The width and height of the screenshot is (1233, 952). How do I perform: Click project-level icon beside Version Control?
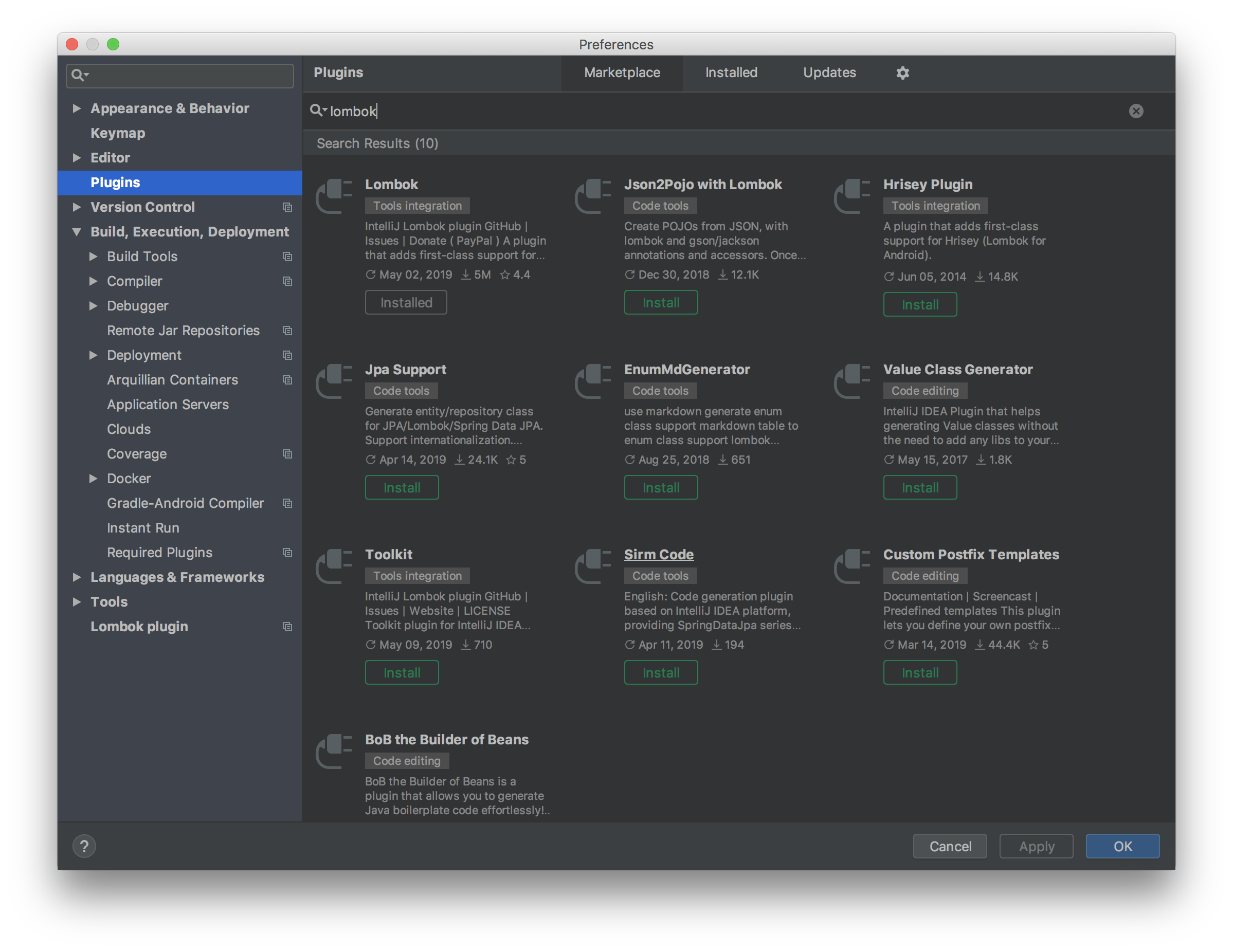coord(287,207)
